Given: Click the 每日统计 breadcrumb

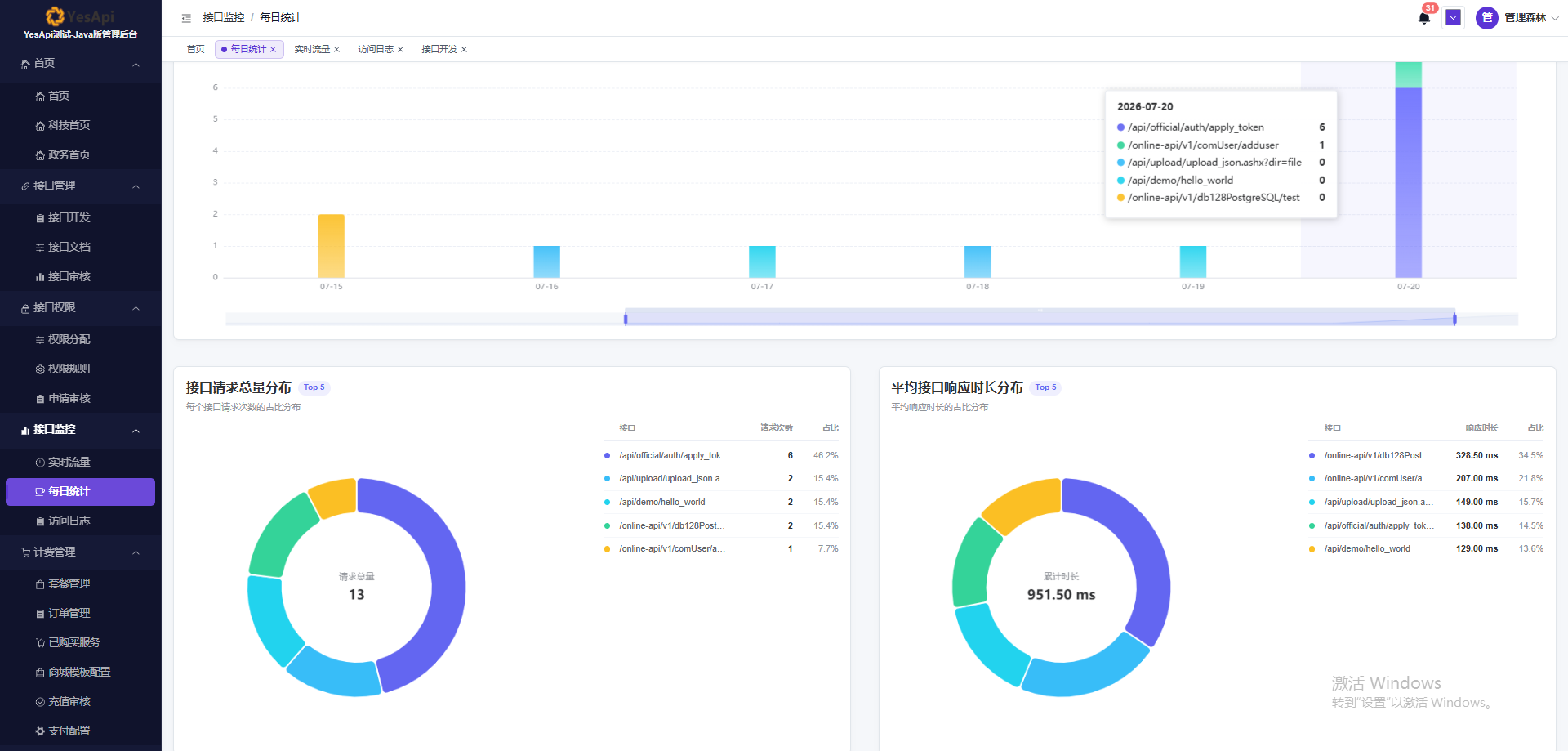Looking at the screenshot, I should pyautogui.click(x=281, y=18).
